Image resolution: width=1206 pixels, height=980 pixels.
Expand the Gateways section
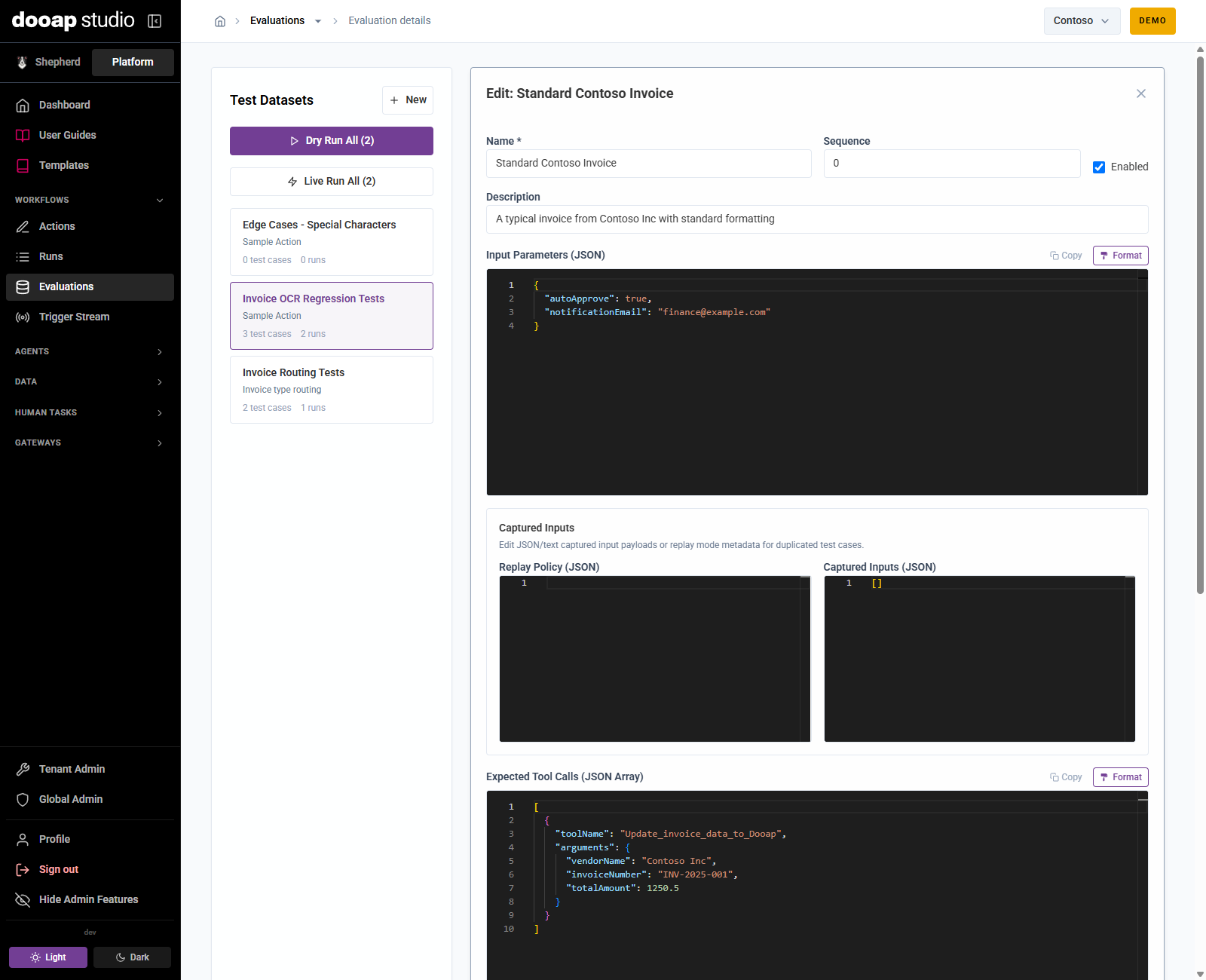[x=90, y=443]
